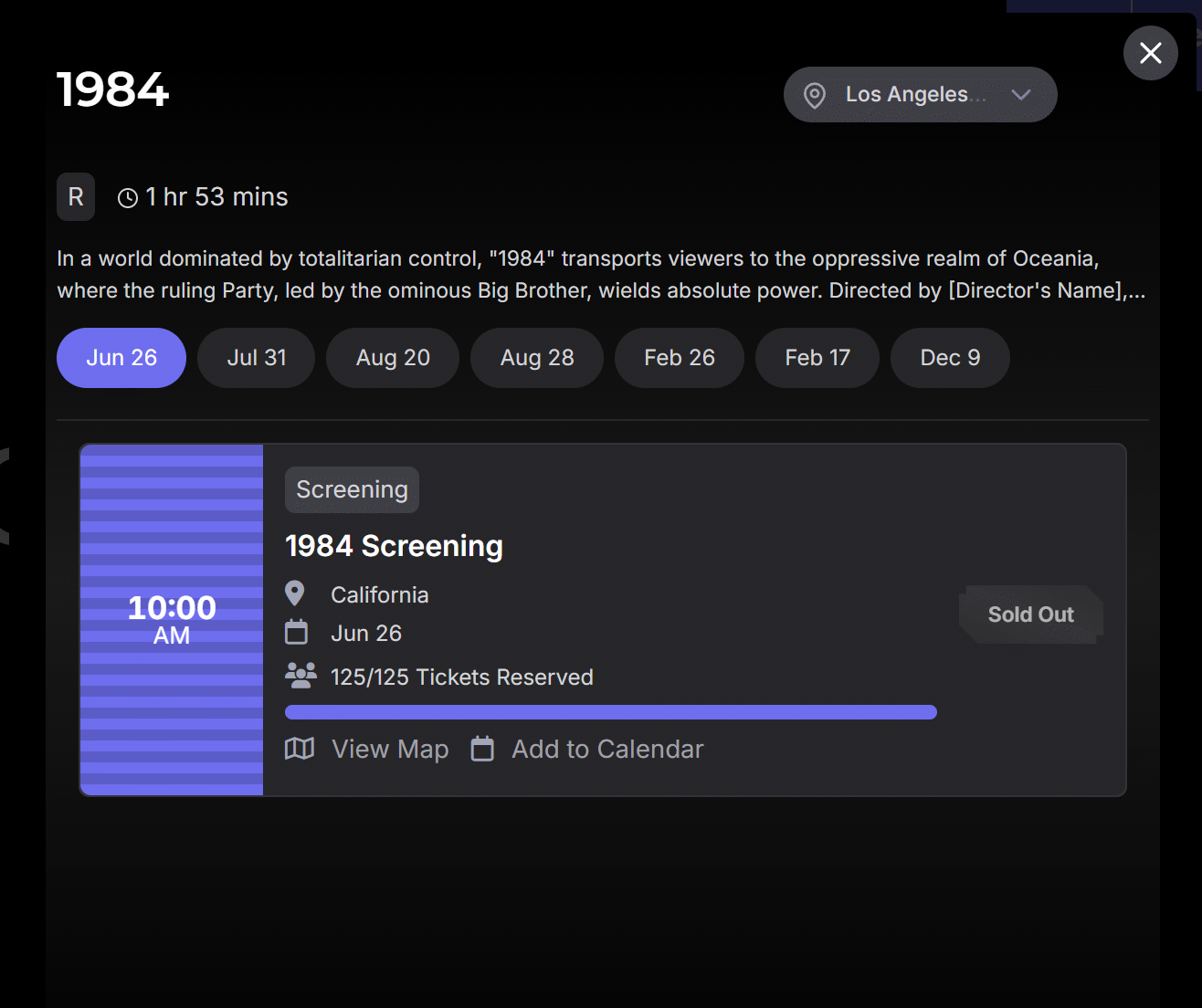
Task: Switch to Dec 9 showings
Action: [950, 358]
